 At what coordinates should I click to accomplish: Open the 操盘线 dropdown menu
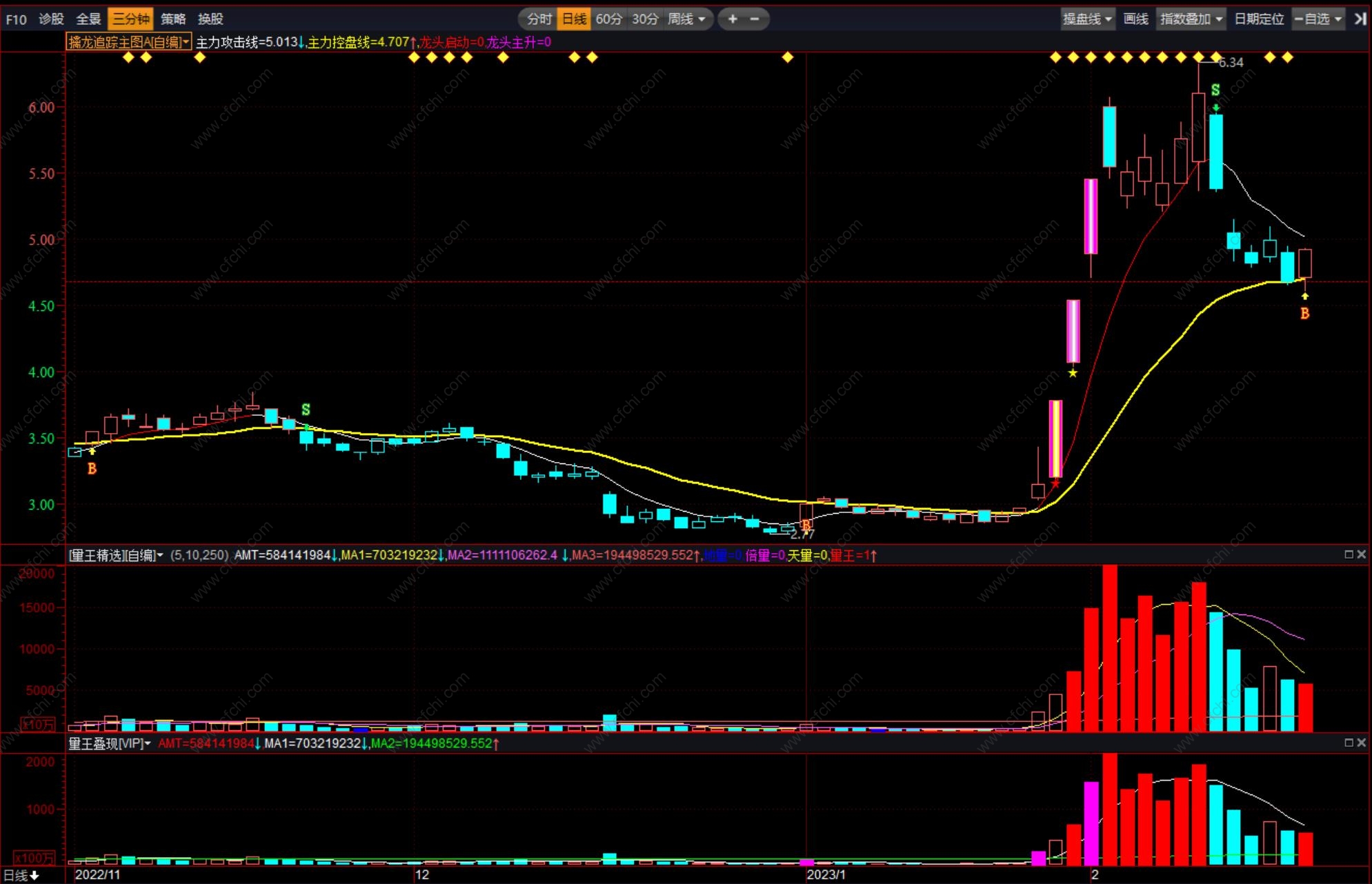1087,19
